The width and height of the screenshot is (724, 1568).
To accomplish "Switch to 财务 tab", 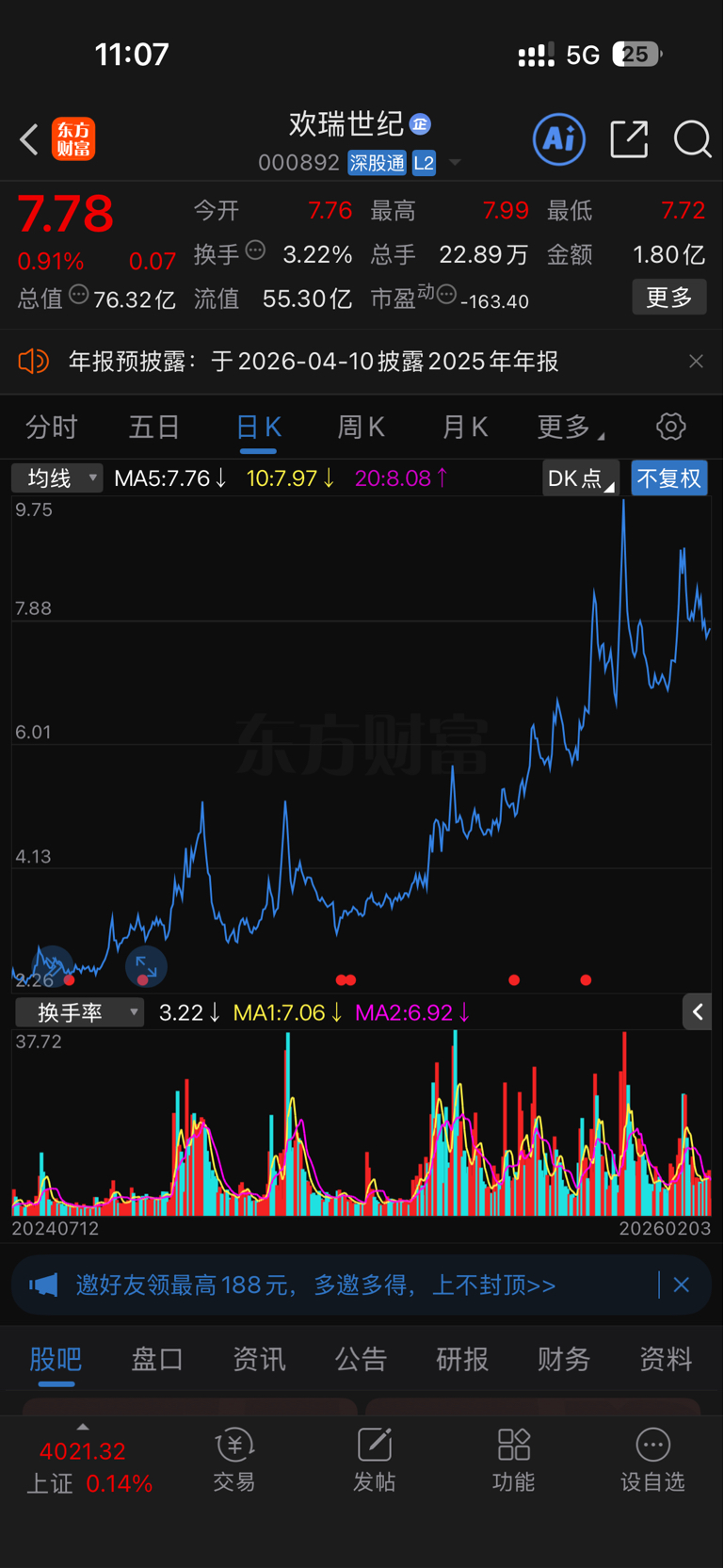I will pyautogui.click(x=564, y=1359).
